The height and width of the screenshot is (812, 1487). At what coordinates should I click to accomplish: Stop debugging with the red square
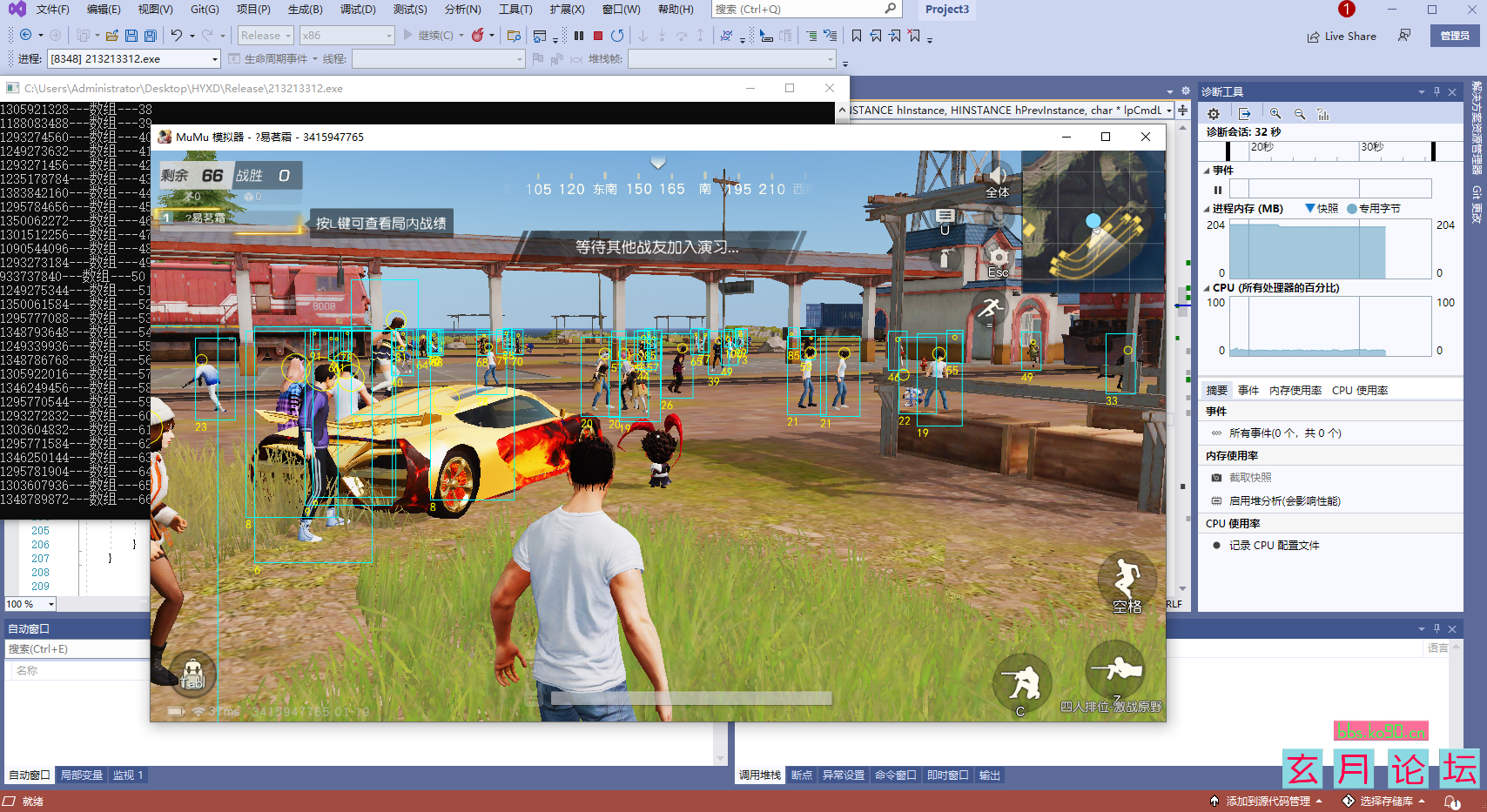[x=598, y=36]
